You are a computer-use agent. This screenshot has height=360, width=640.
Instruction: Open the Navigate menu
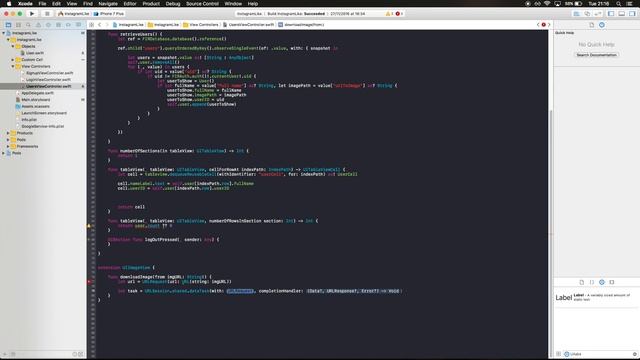point(108,4)
